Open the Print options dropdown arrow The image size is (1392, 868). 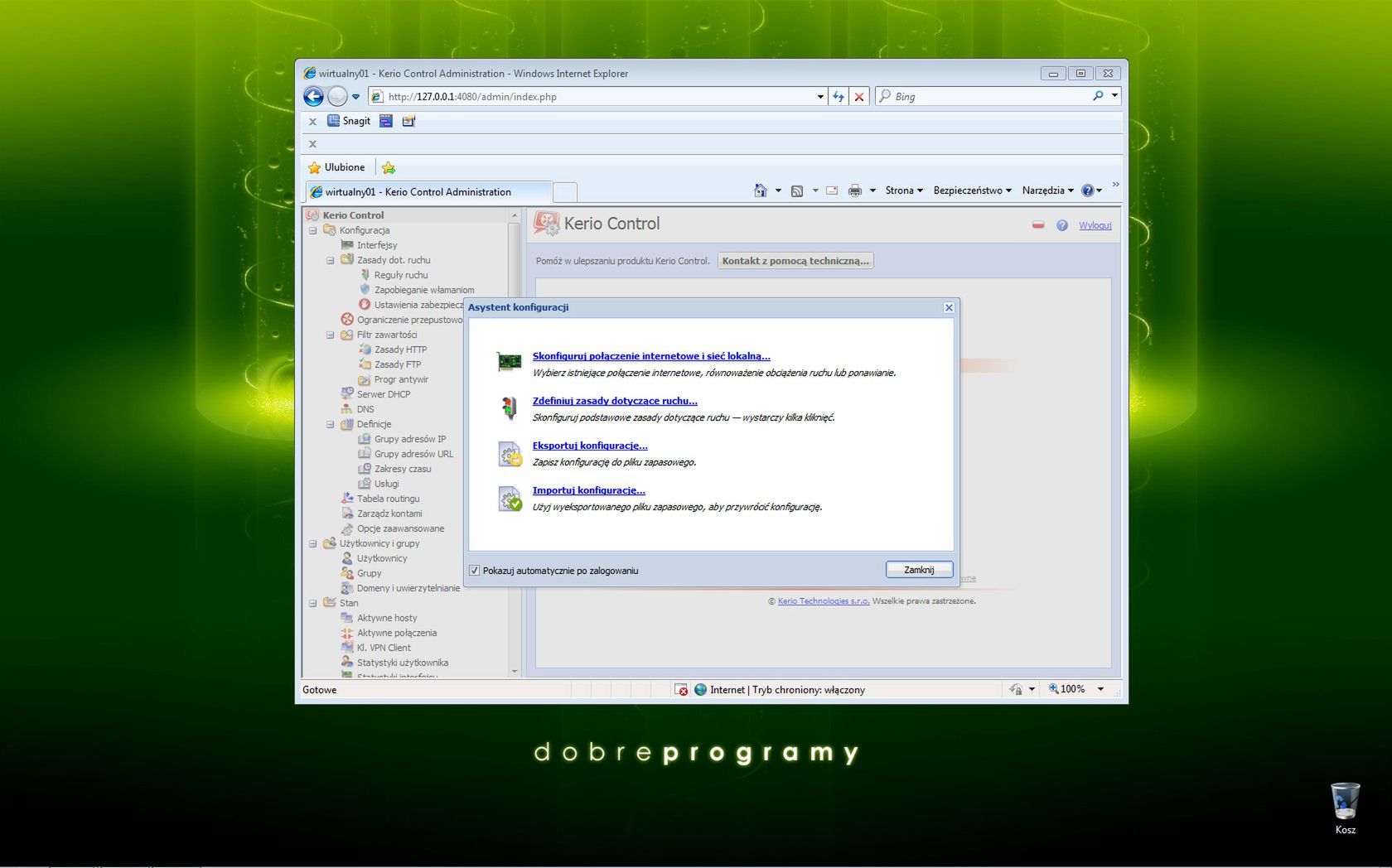(x=872, y=190)
